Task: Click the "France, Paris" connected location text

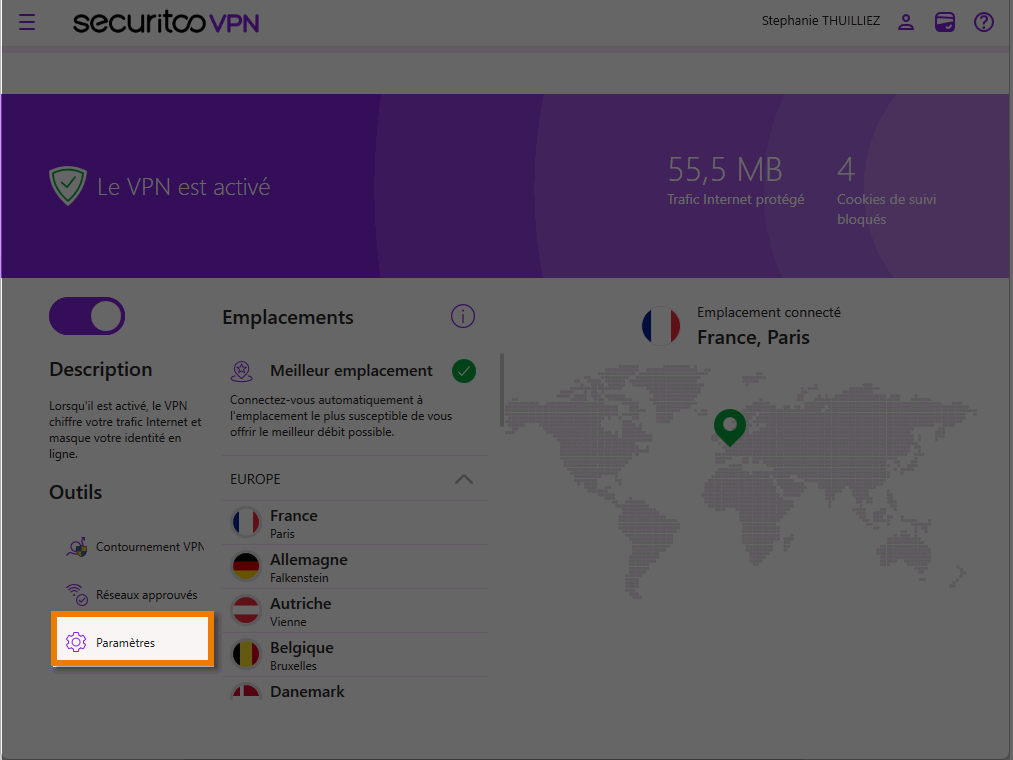Action: pos(753,337)
